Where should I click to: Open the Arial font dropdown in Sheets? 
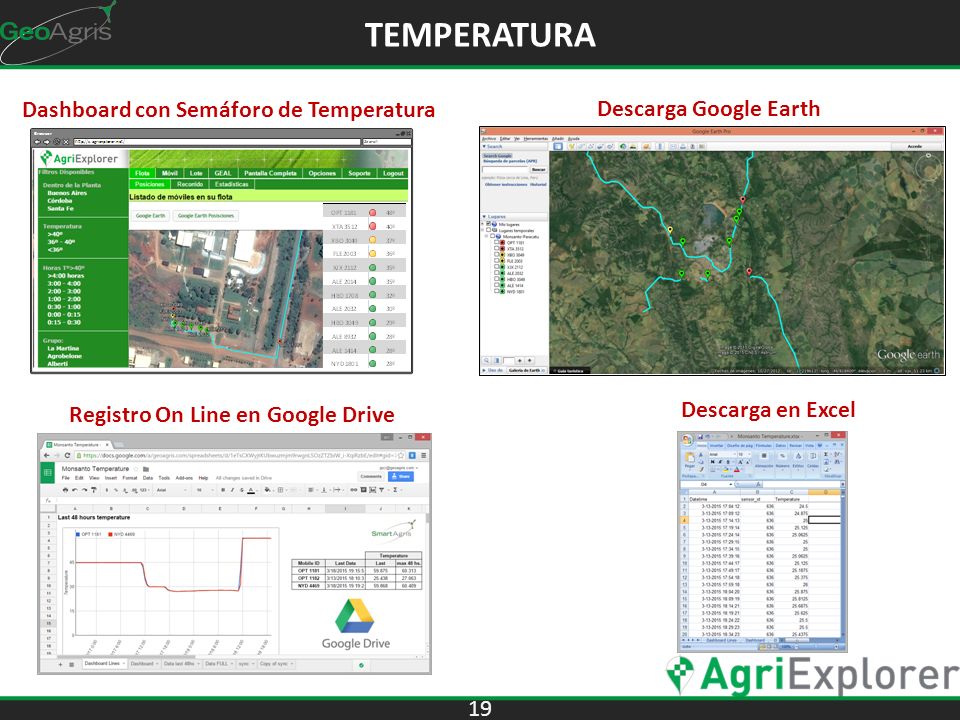(170, 490)
